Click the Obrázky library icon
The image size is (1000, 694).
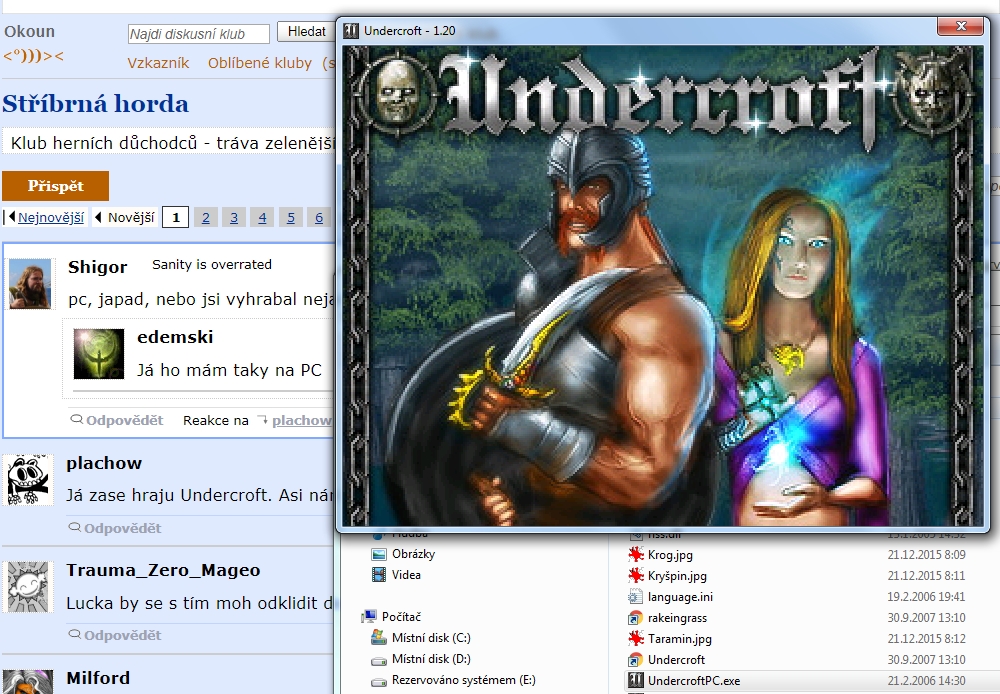[379, 554]
